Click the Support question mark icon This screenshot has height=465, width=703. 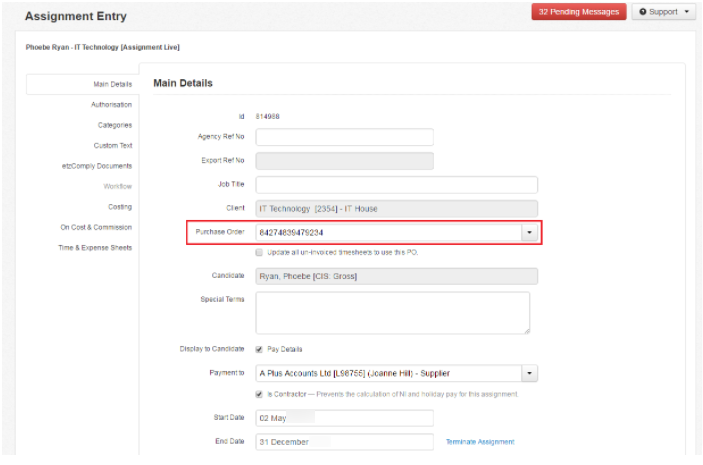click(642, 12)
